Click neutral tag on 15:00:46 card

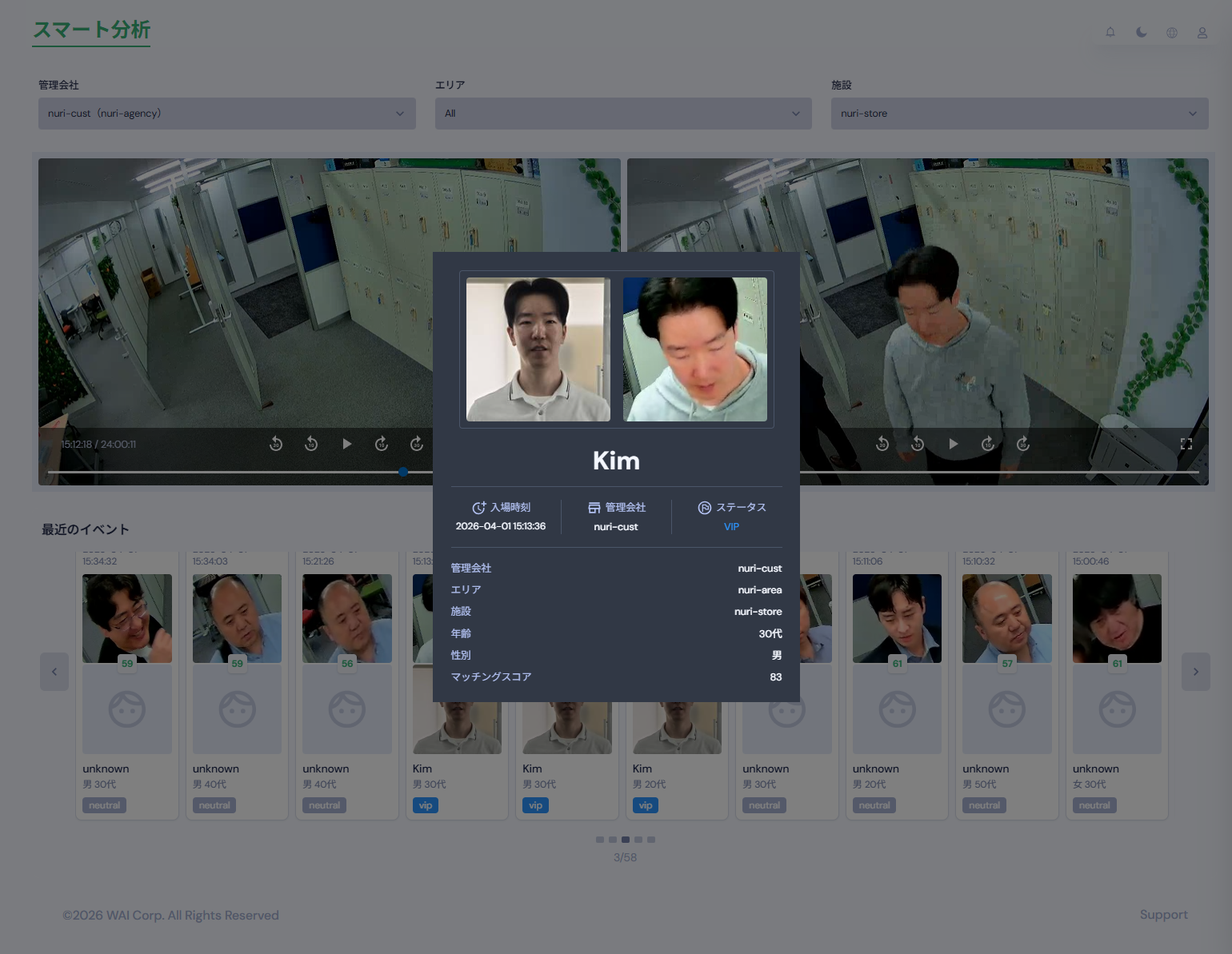coord(1094,805)
